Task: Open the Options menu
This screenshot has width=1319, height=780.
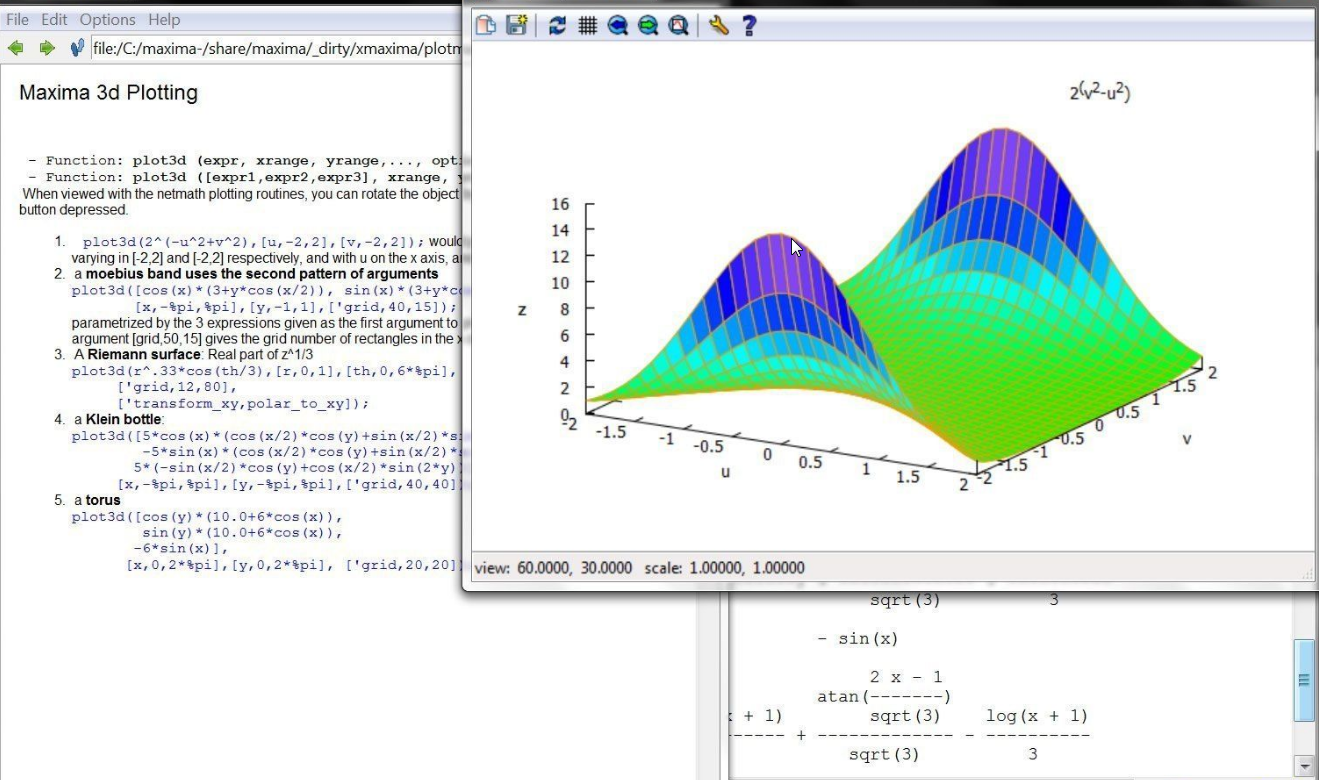Action: (107, 19)
